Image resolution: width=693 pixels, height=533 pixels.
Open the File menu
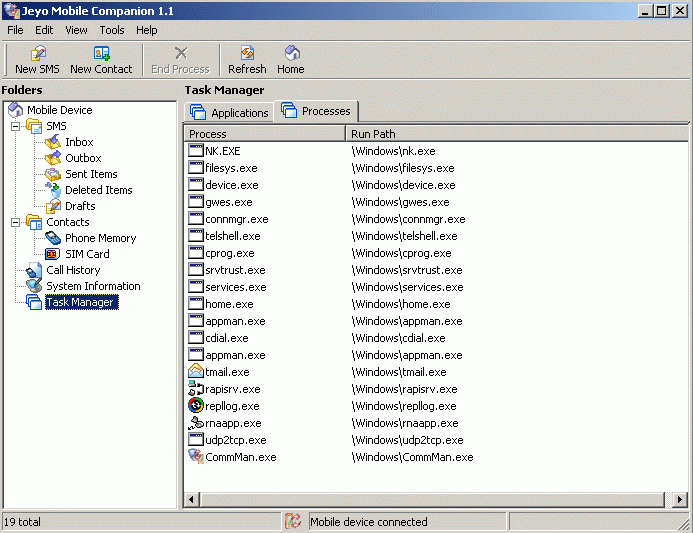pyautogui.click(x=15, y=30)
